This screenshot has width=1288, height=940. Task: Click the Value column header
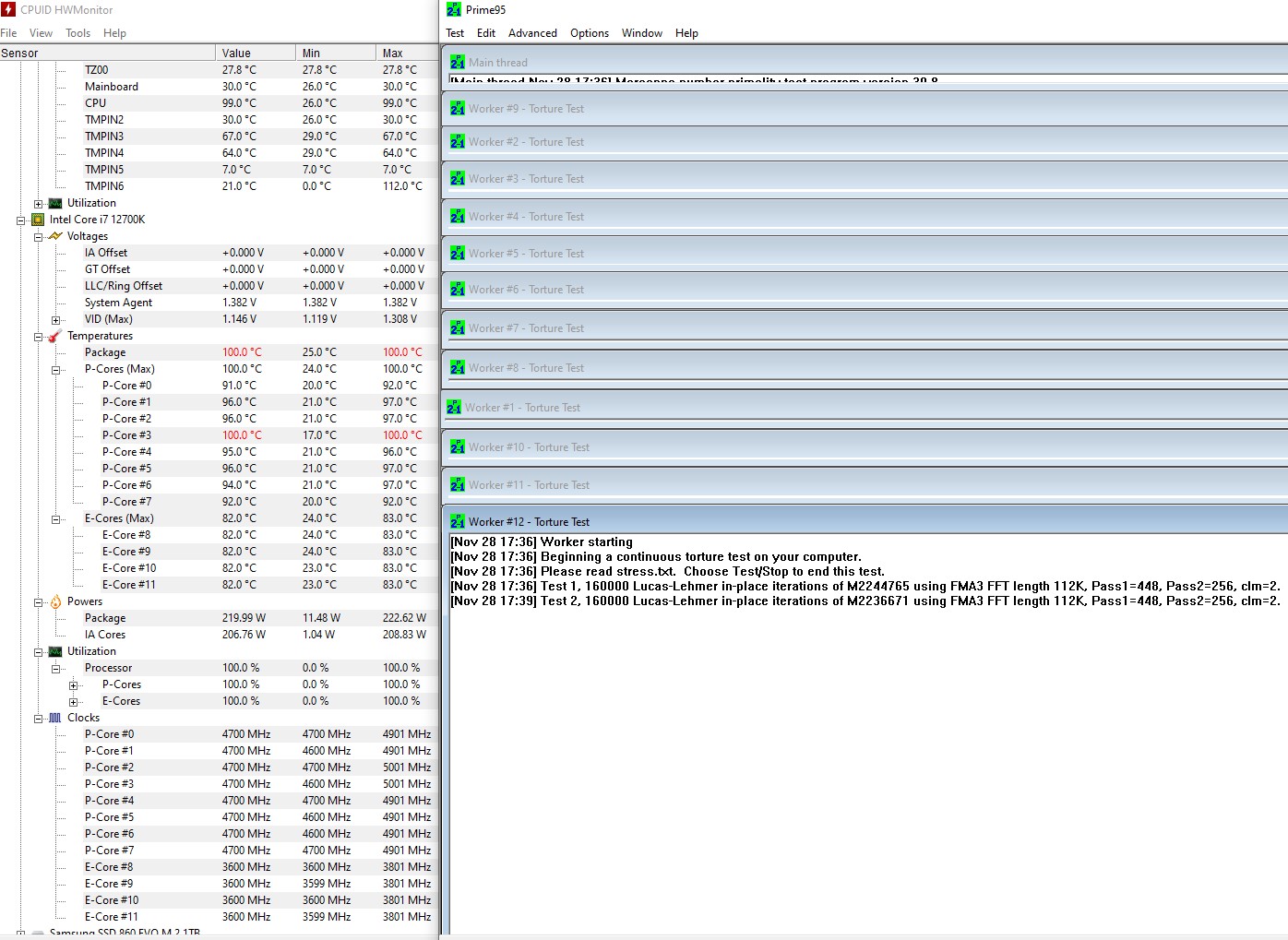tap(256, 53)
